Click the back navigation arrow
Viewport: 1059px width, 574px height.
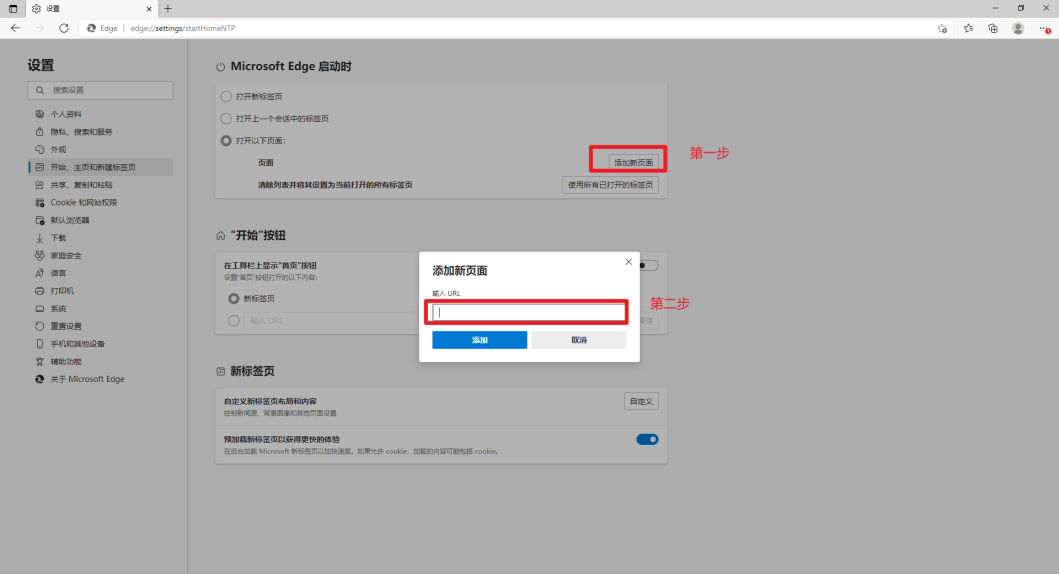click(x=15, y=28)
